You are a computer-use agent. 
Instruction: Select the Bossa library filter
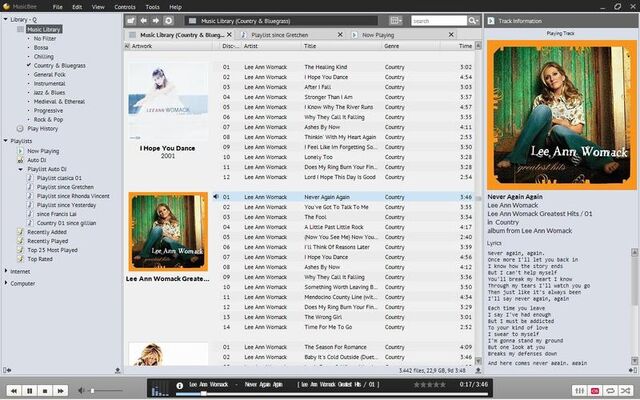(x=41, y=47)
